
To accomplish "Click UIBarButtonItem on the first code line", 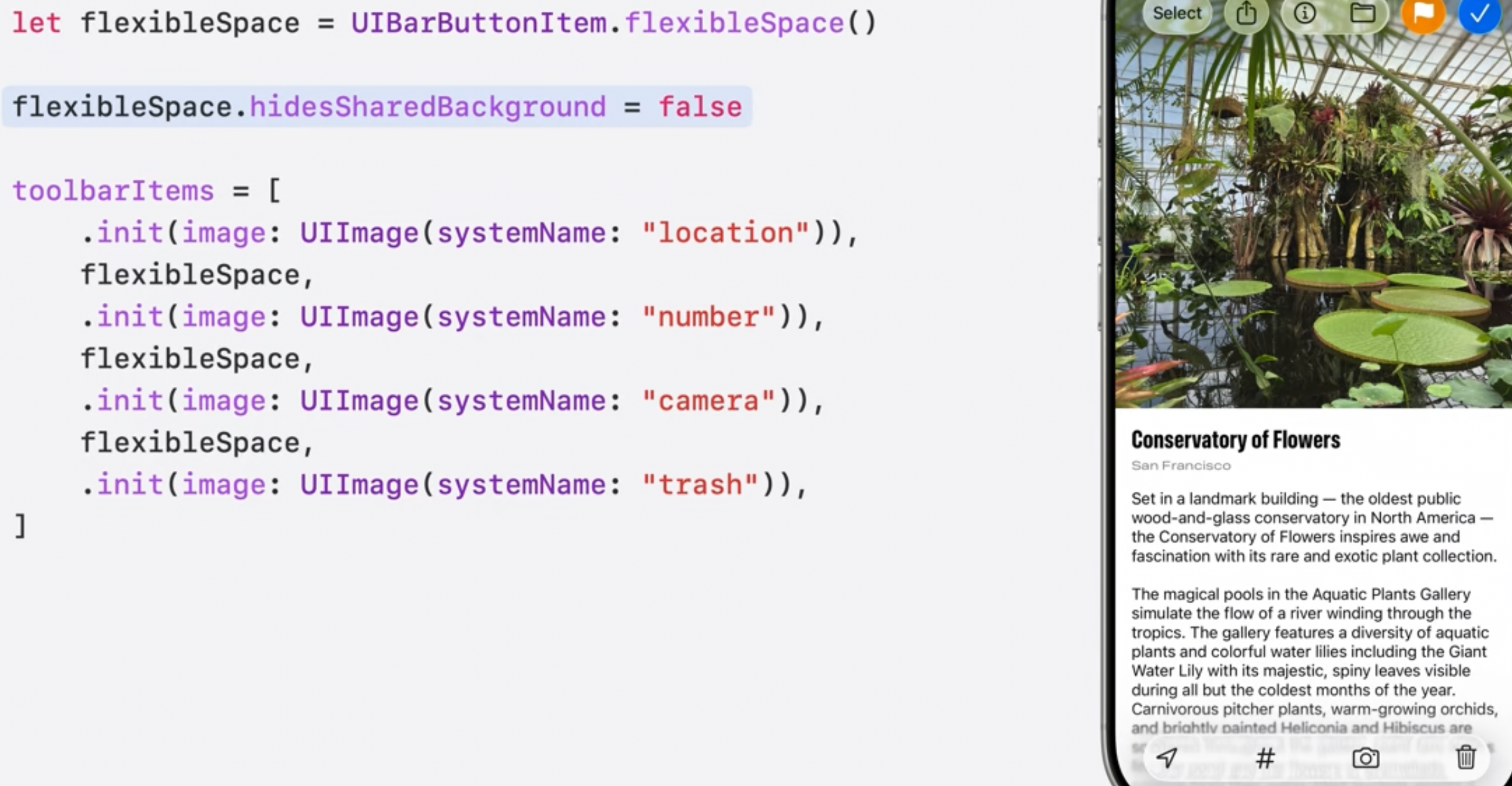I will (479, 23).
